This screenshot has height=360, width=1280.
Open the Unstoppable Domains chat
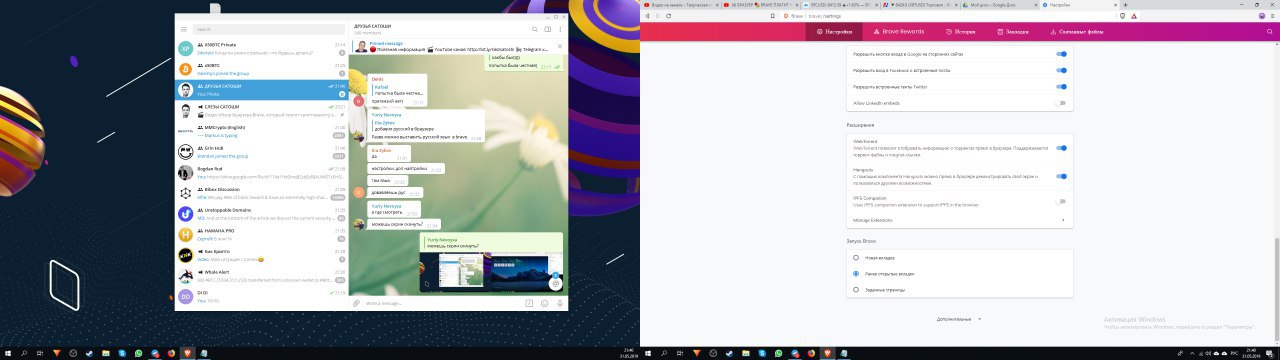coord(261,214)
